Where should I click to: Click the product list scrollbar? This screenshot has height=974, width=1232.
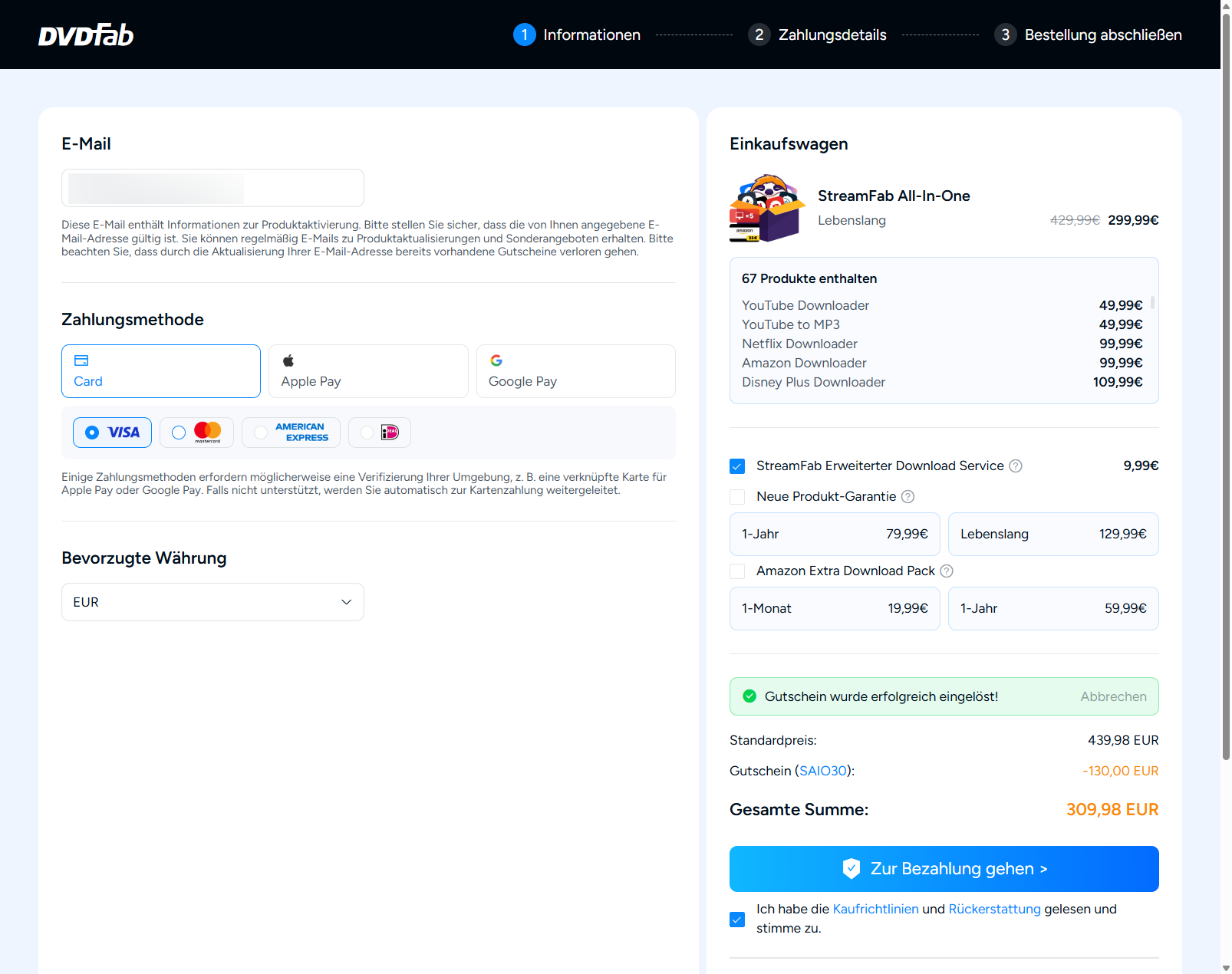point(1152,303)
